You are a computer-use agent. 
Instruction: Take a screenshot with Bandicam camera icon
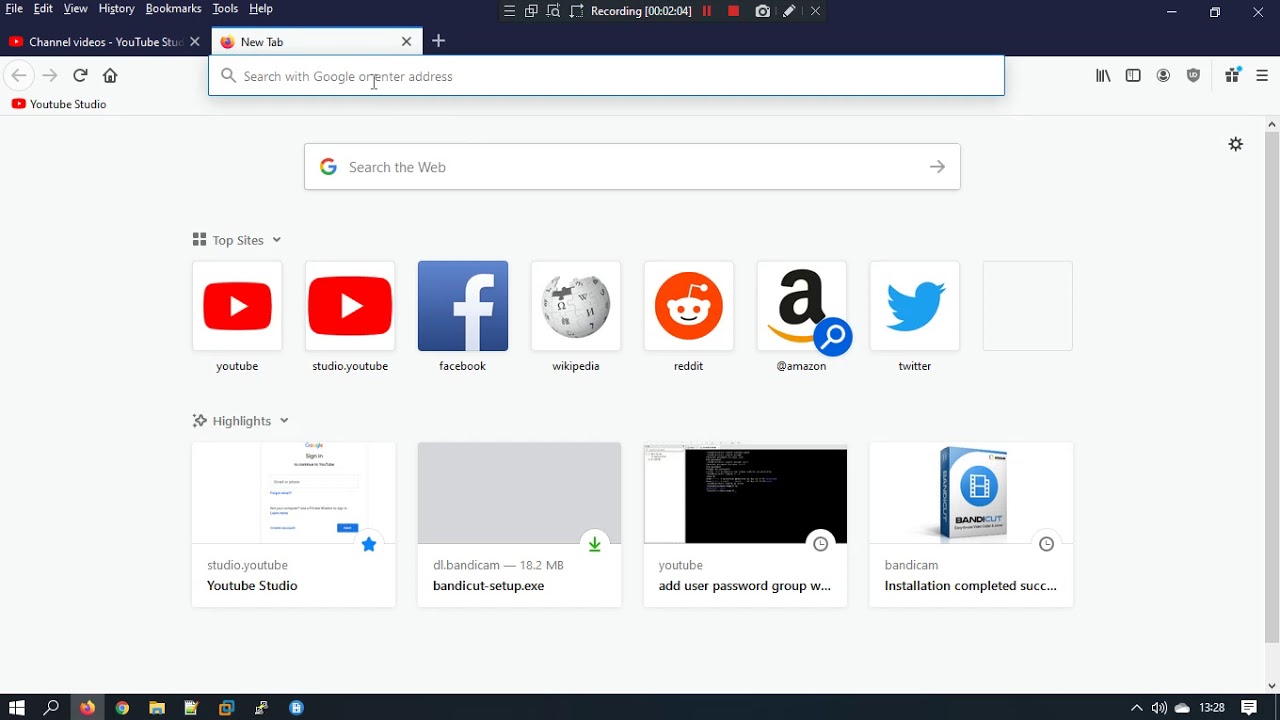click(x=763, y=11)
